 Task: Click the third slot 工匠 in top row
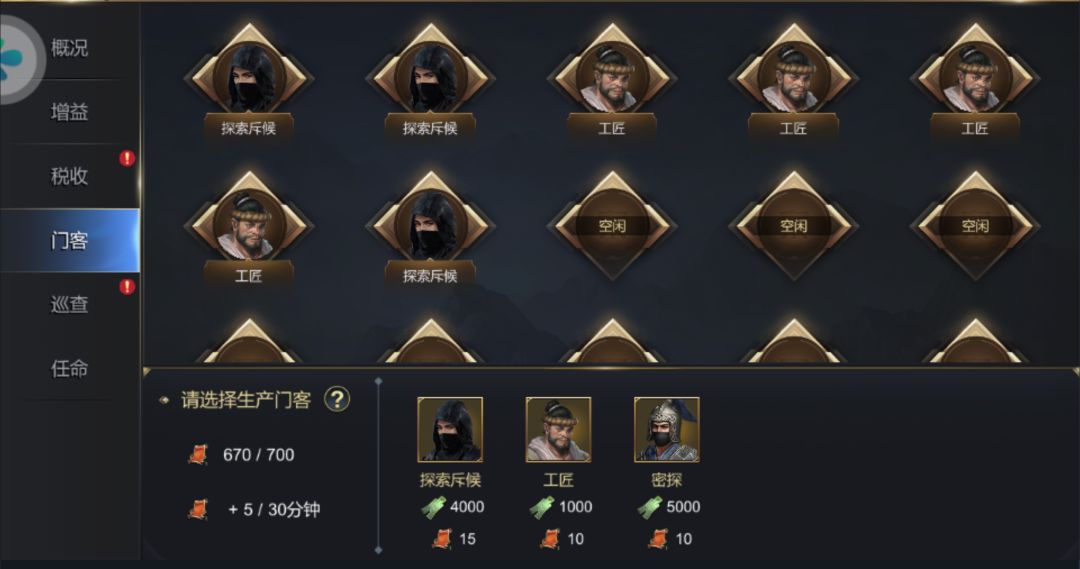pyautogui.click(x=612, y=79)
